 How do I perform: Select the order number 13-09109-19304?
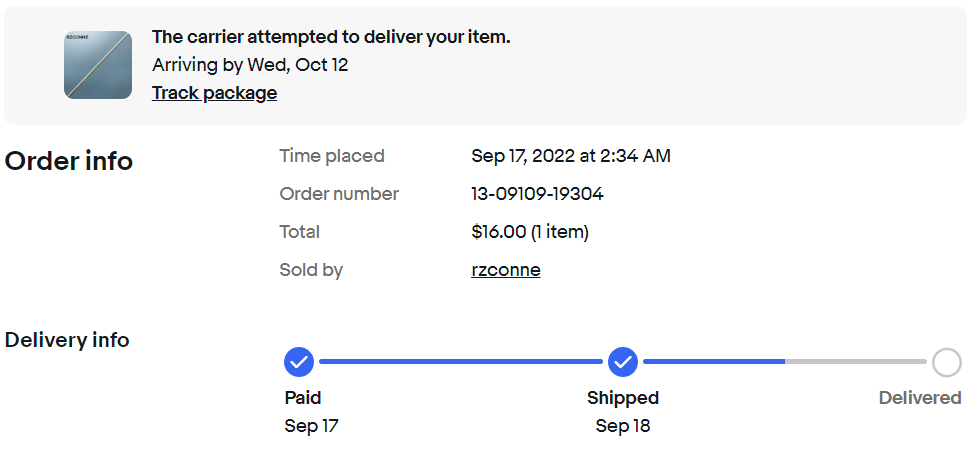click(x=537, y=194)
